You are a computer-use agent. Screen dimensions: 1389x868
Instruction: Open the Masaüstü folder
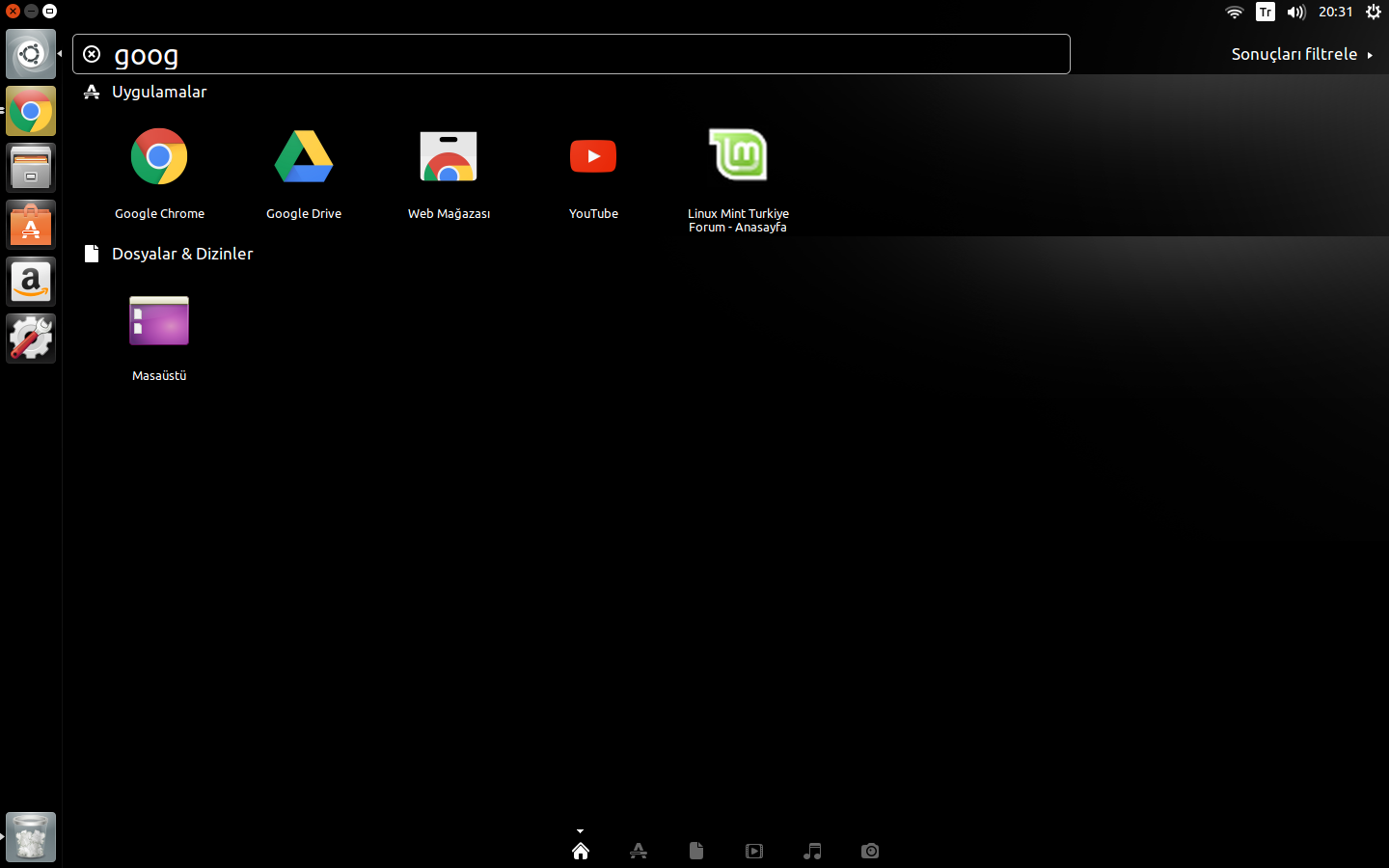[159, 338]
